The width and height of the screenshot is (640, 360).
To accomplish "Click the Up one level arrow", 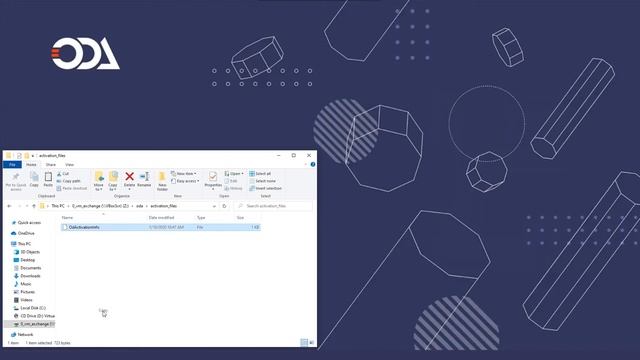I will [x=34, y=206].
